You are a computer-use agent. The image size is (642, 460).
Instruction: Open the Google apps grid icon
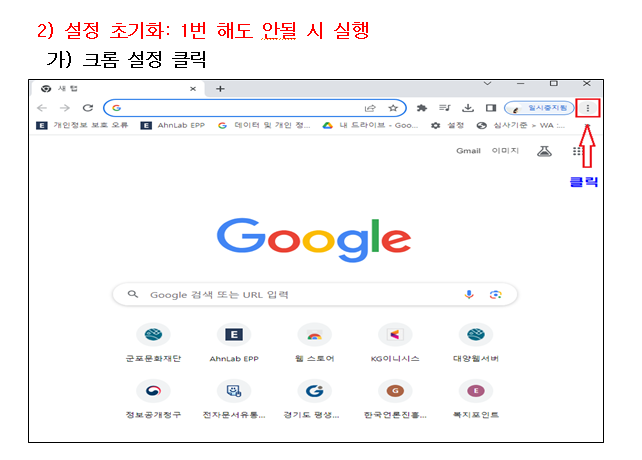coord(577,152)
